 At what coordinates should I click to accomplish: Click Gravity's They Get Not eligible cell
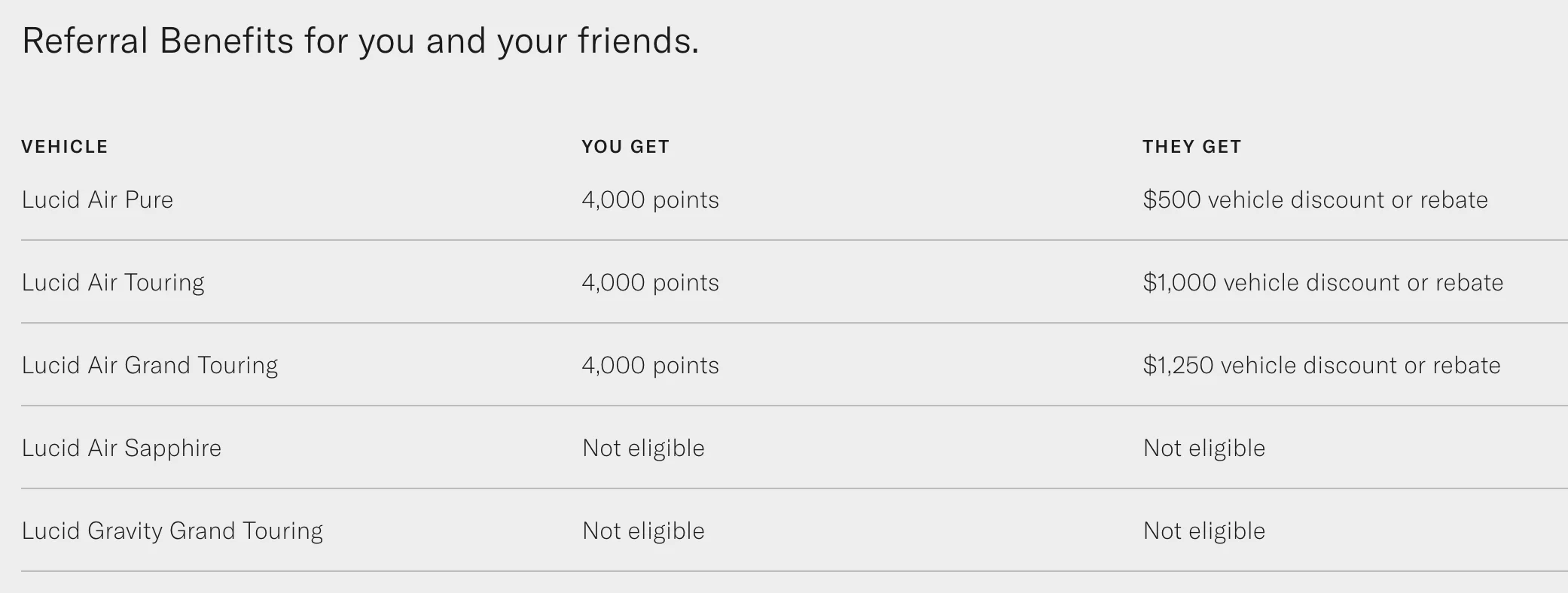point(1204,531)
